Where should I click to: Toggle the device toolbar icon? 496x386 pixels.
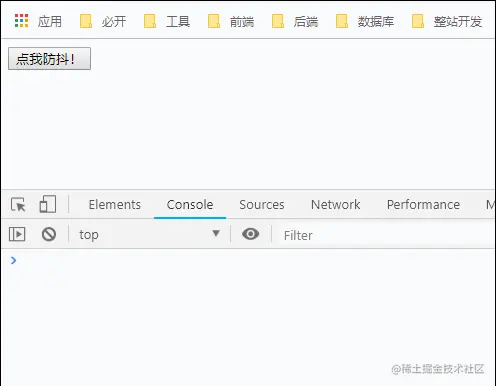tap(48, 204)
